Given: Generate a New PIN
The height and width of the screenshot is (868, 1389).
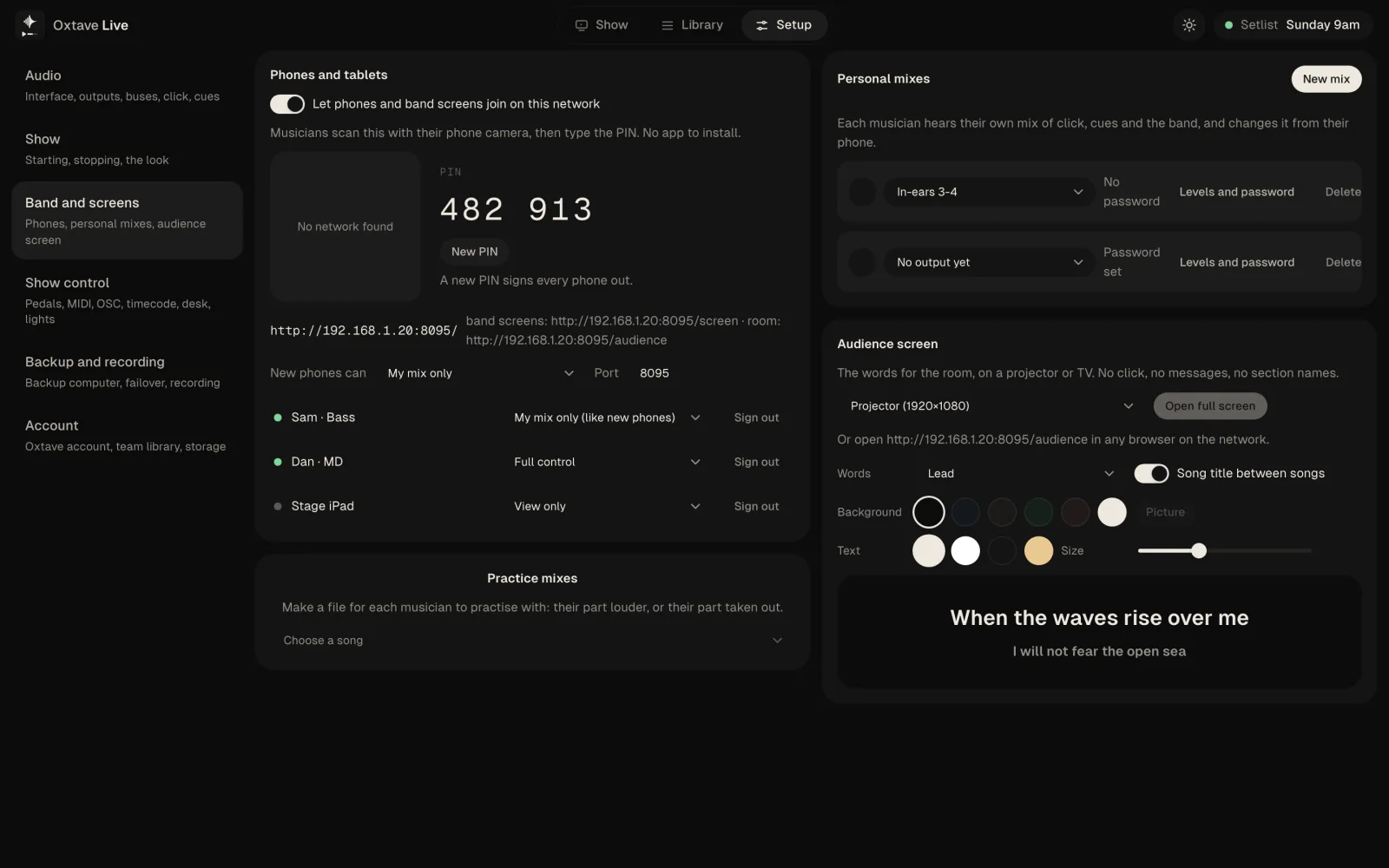Looking at the screenshot, I should pyautogui.click(x=475, y=252).
